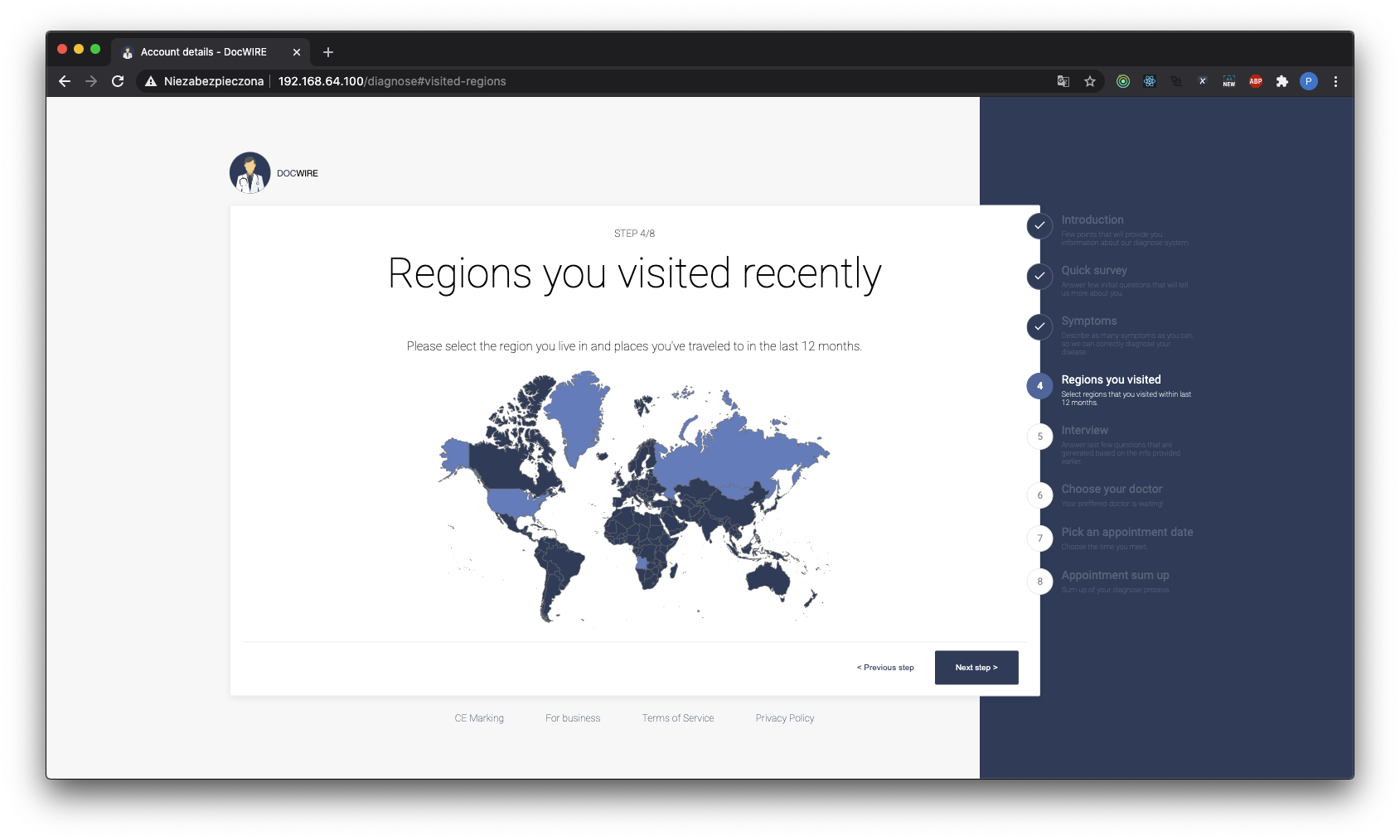This screenshot has height=840, width=1400.
Task: Click the Next step button
Action: [976, 668]
